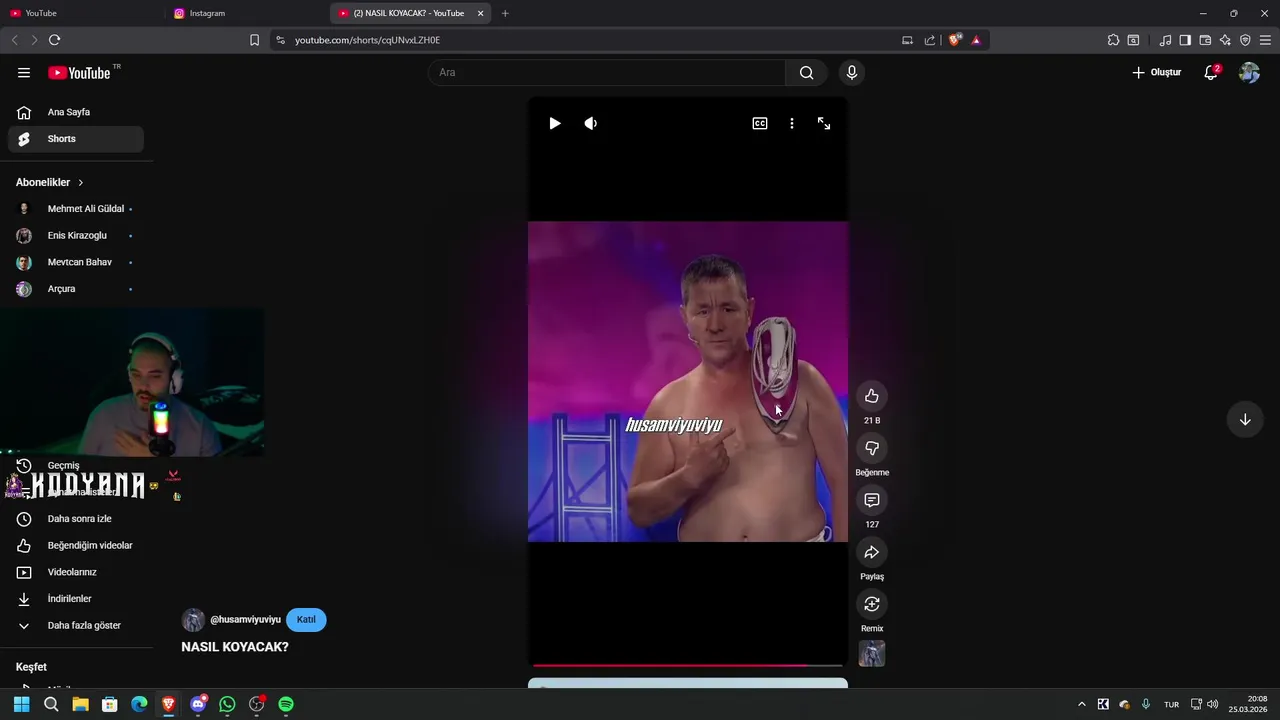1280x720 pixels.
Task: Open the browser main menu
Action: [x=1265, y=40]
